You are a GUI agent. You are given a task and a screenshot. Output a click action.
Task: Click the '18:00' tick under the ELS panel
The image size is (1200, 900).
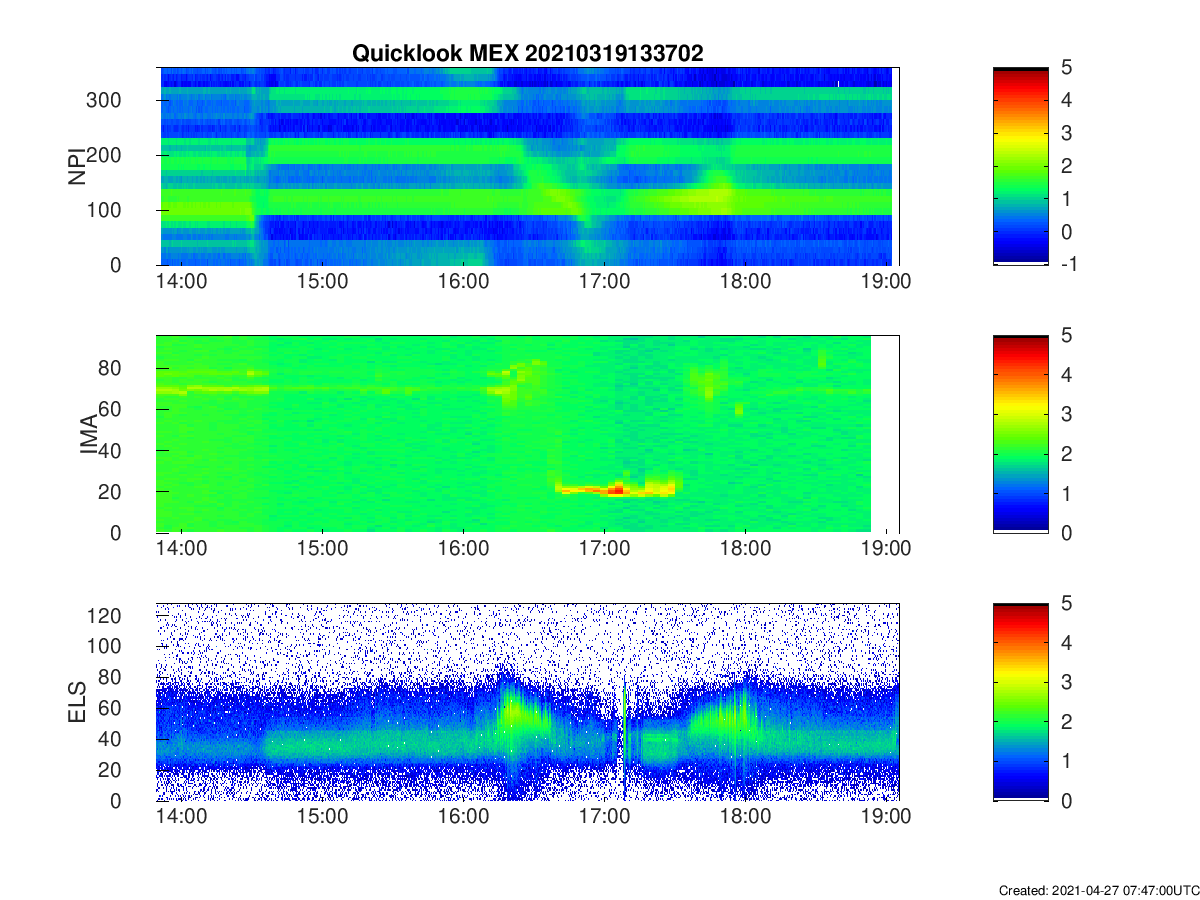click(745, 818)
